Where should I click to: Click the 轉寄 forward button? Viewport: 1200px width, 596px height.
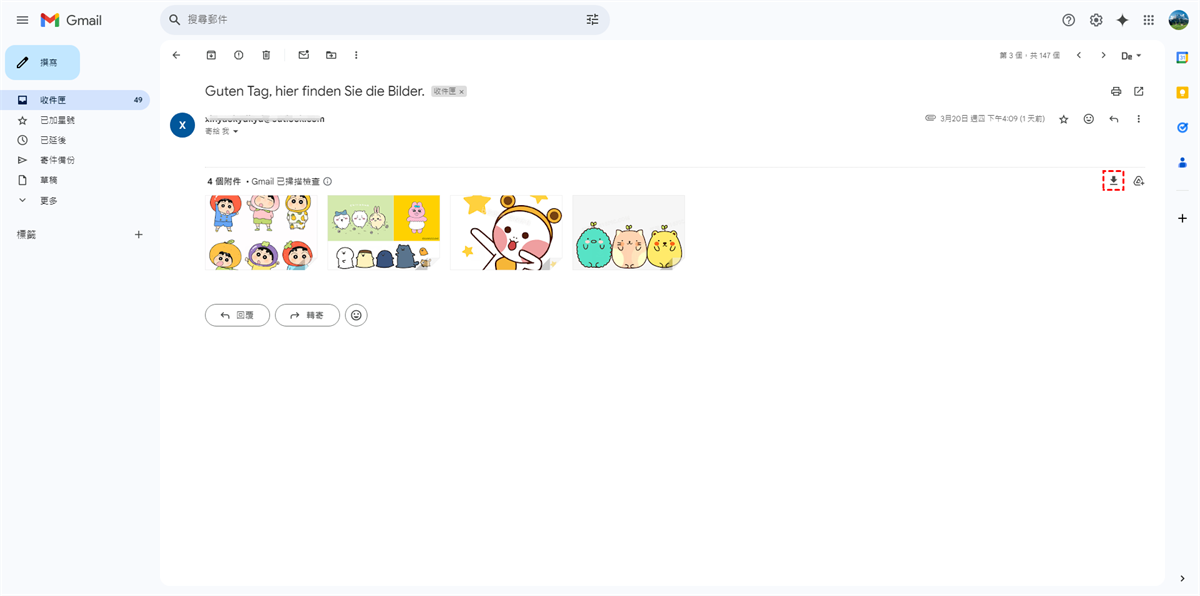(x=307, y=315)
